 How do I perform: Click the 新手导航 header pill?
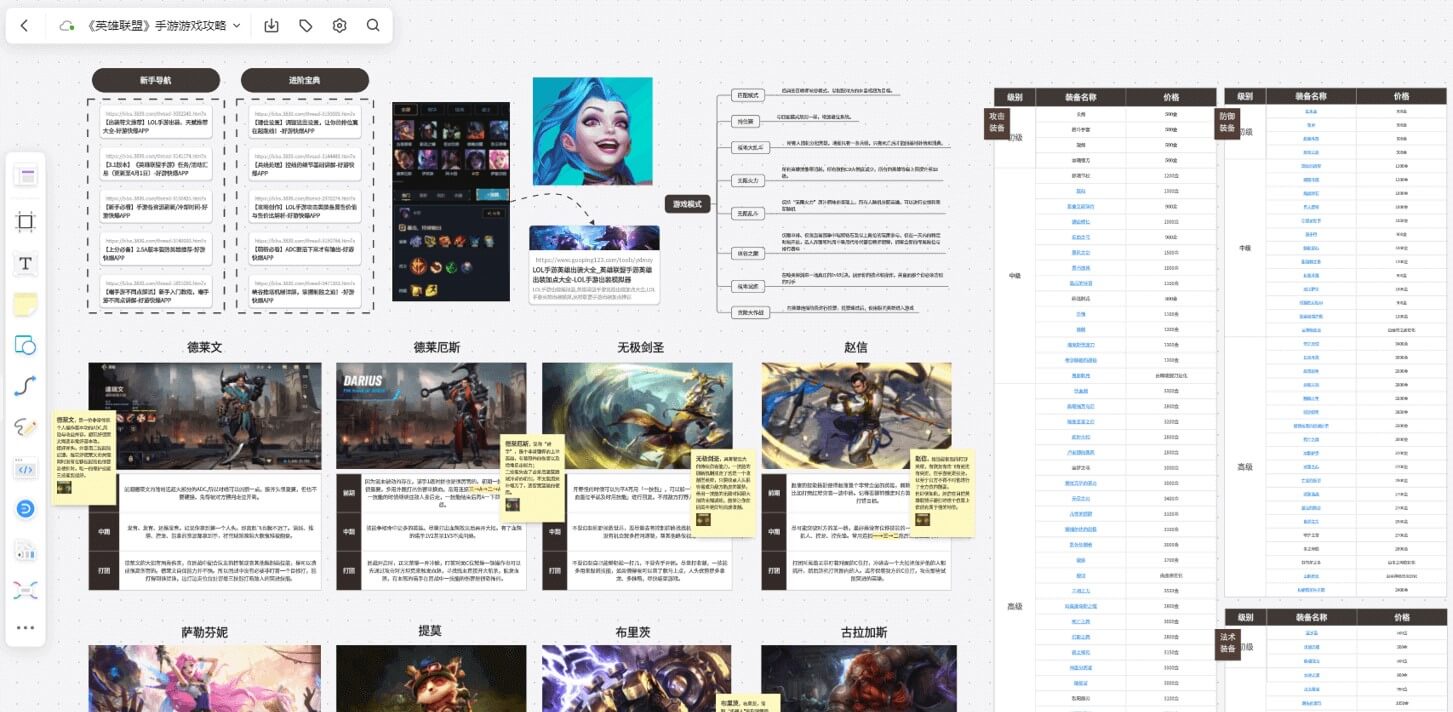coord(155,80)
